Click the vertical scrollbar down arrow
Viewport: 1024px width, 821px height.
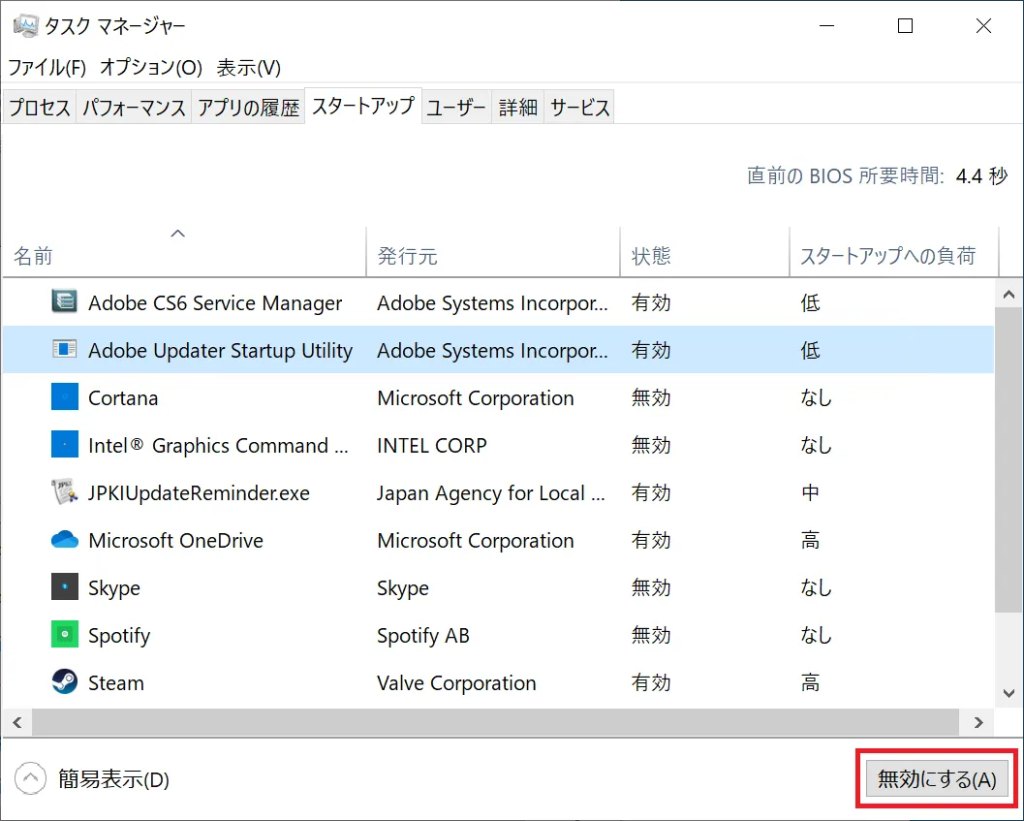tap(1009, 692)
